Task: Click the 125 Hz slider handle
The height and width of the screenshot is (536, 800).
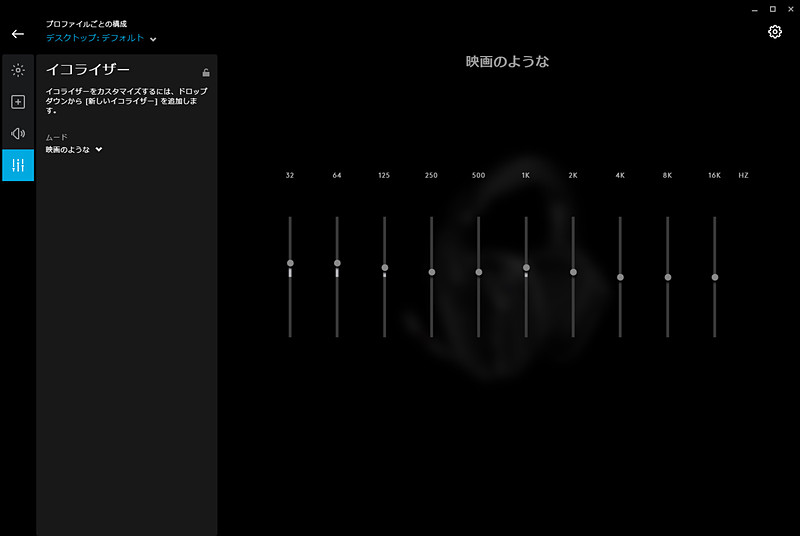Action: coord(385,268)
